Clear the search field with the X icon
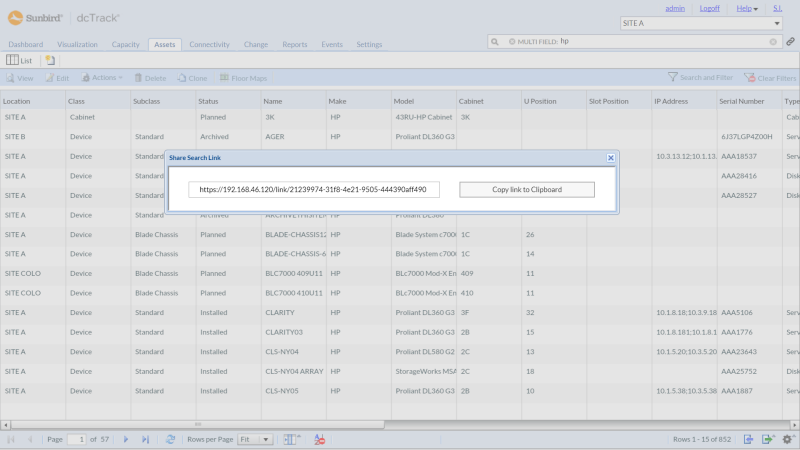The height and width of the screenshot is (450, 800). point(773,42)
